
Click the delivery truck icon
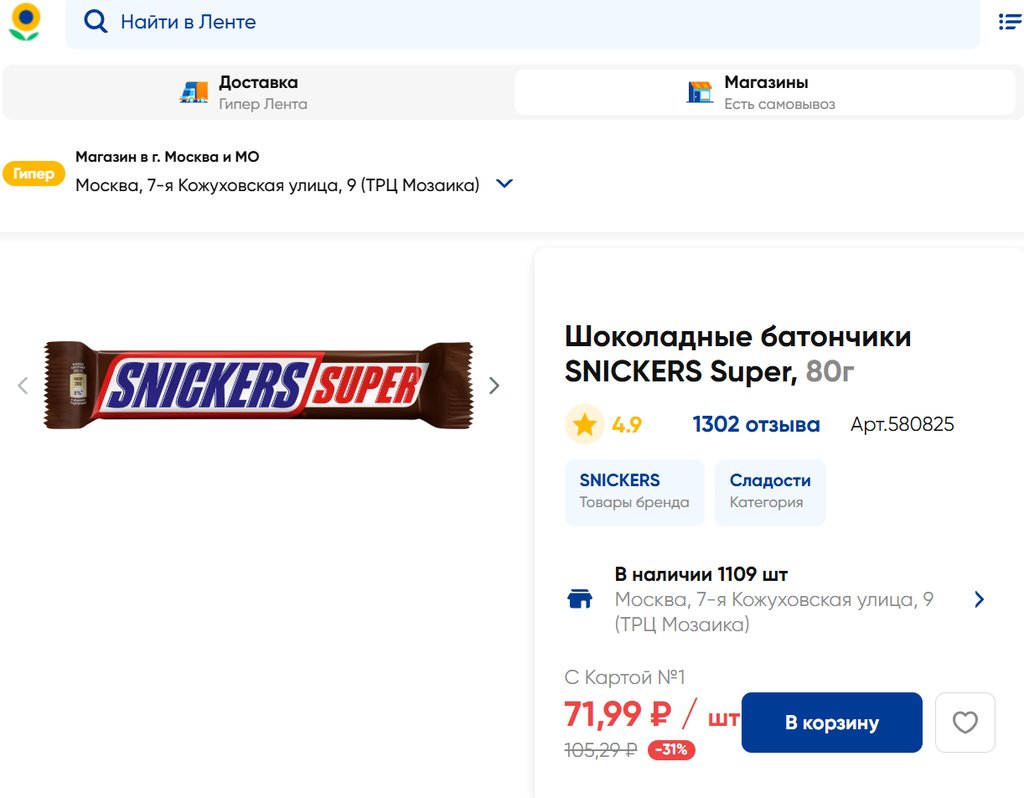(x=194, y=92)
